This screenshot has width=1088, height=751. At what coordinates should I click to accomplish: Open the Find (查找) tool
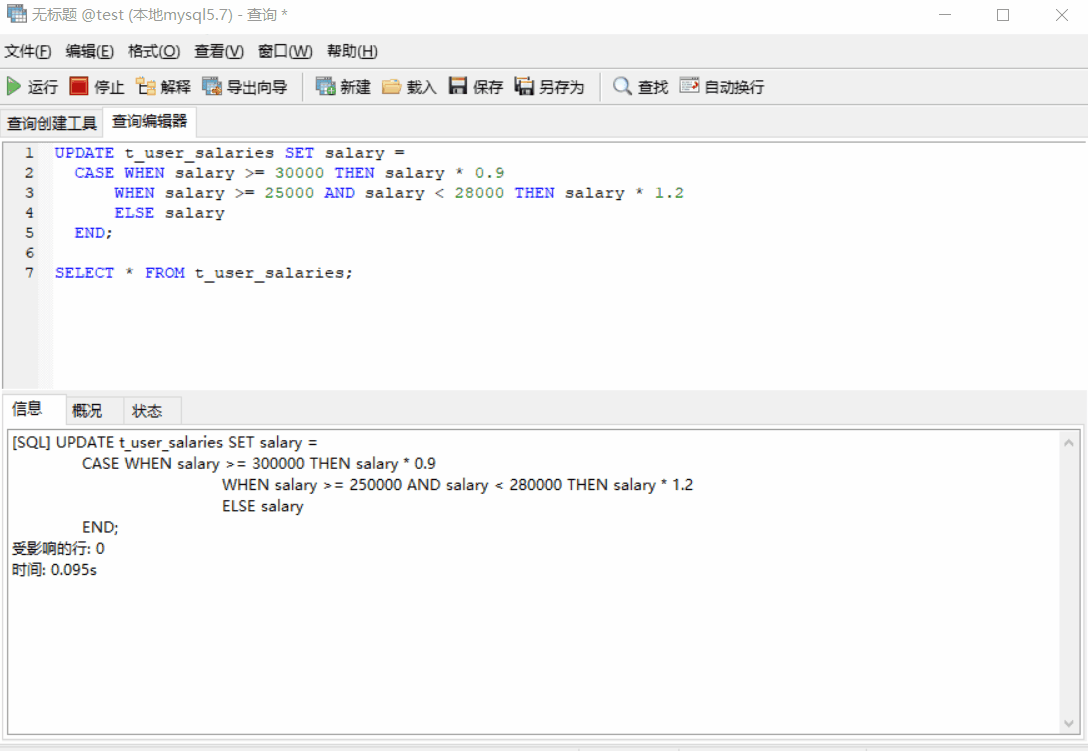(638, 86)
